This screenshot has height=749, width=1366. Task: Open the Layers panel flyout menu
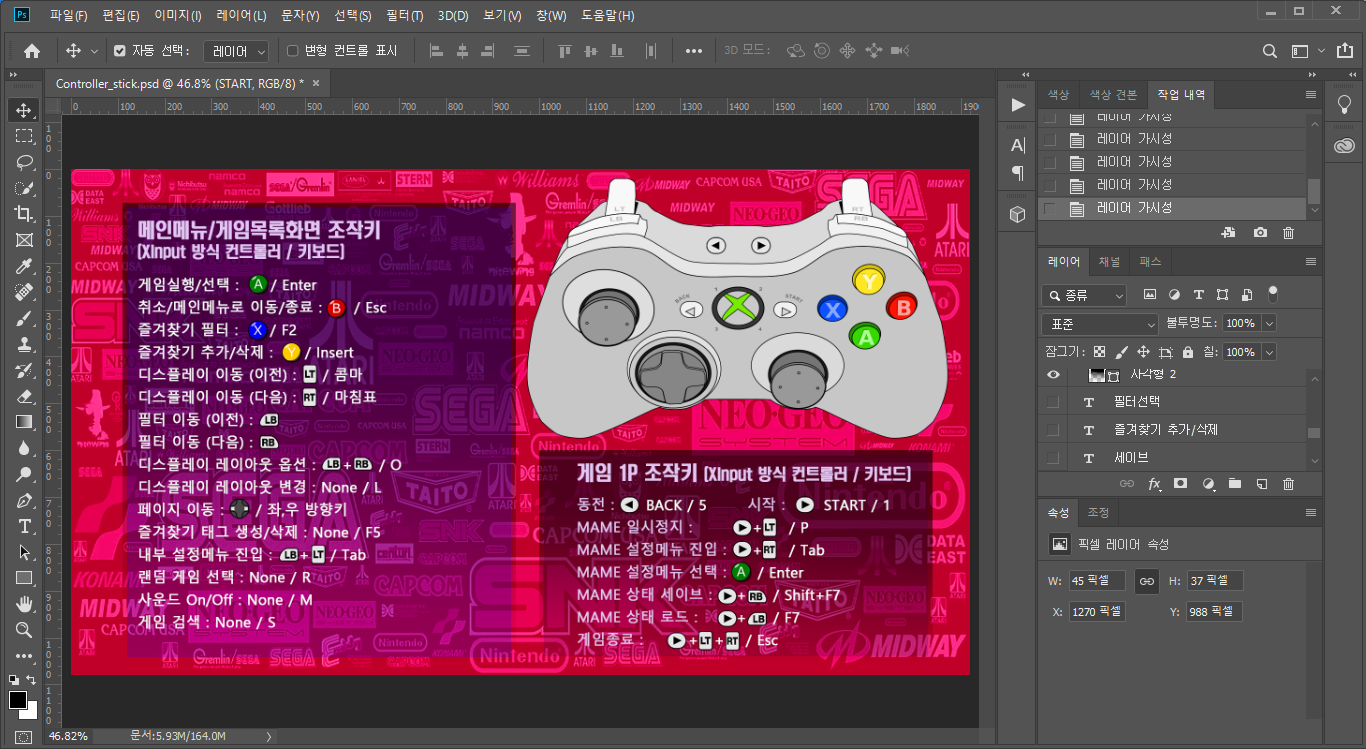tap(1311, 262)
